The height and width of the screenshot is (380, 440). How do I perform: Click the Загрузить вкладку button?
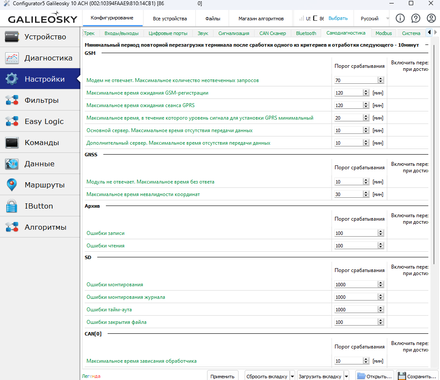point(320,376)
